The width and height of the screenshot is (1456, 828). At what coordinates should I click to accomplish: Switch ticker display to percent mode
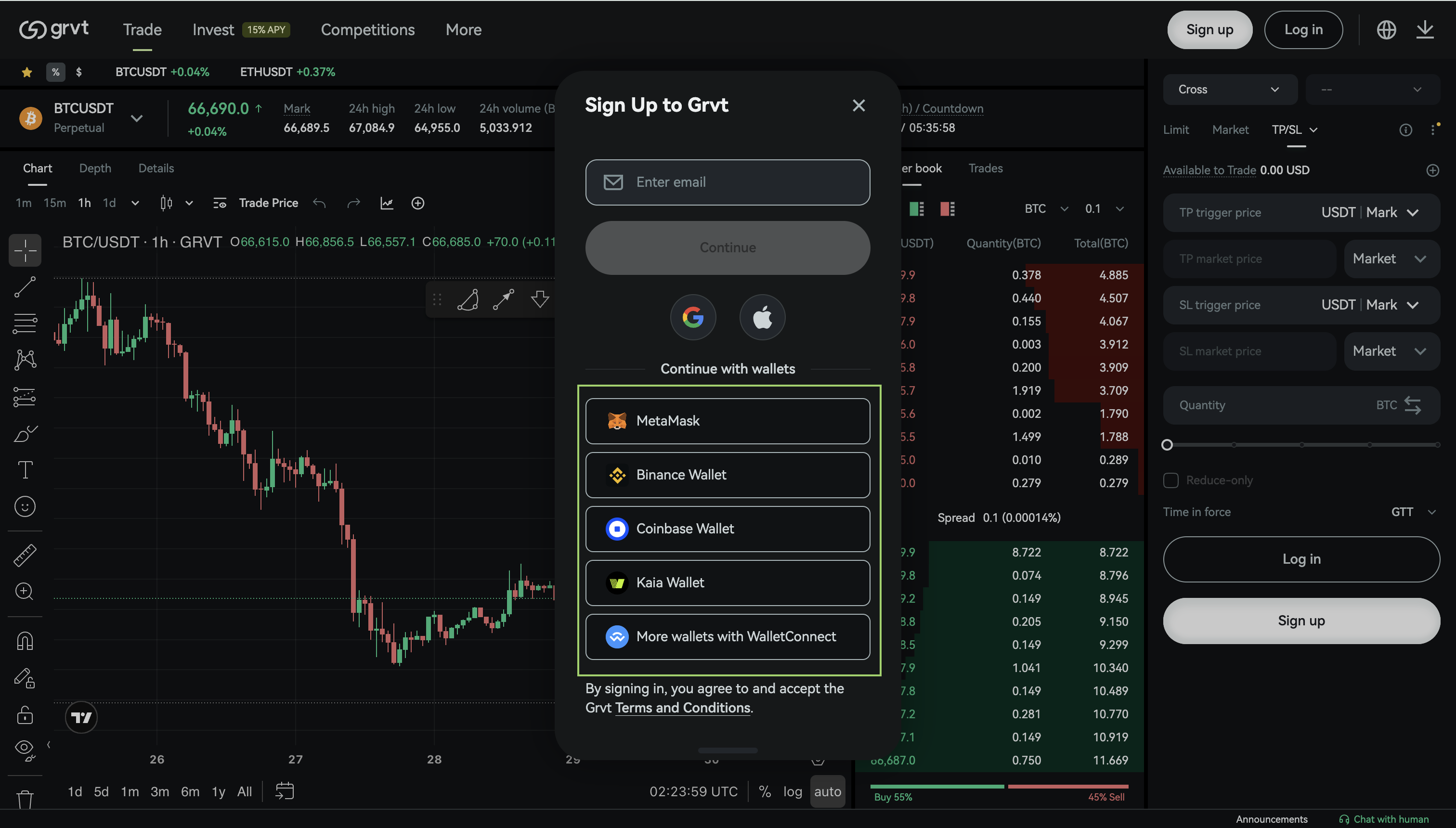coord(56,72)
